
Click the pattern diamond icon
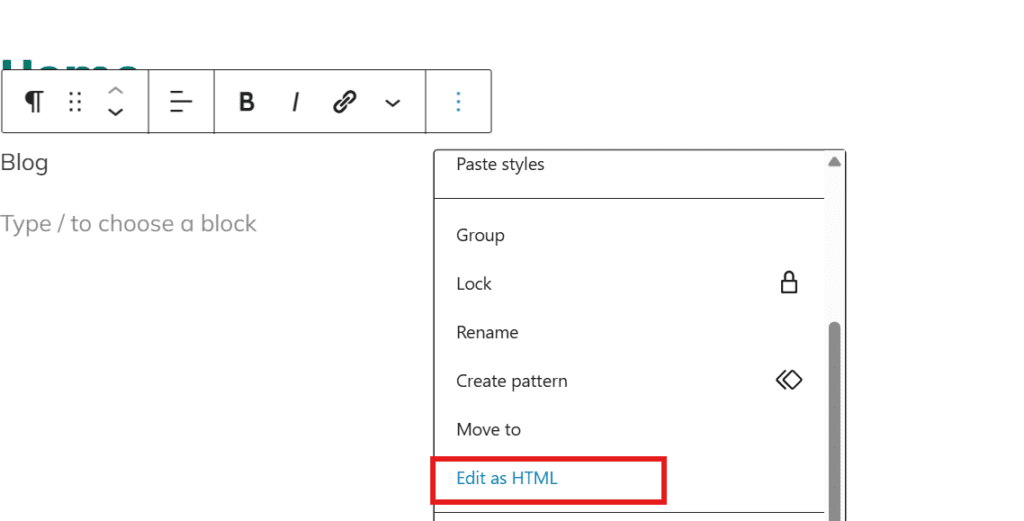(x=789, y=379)
